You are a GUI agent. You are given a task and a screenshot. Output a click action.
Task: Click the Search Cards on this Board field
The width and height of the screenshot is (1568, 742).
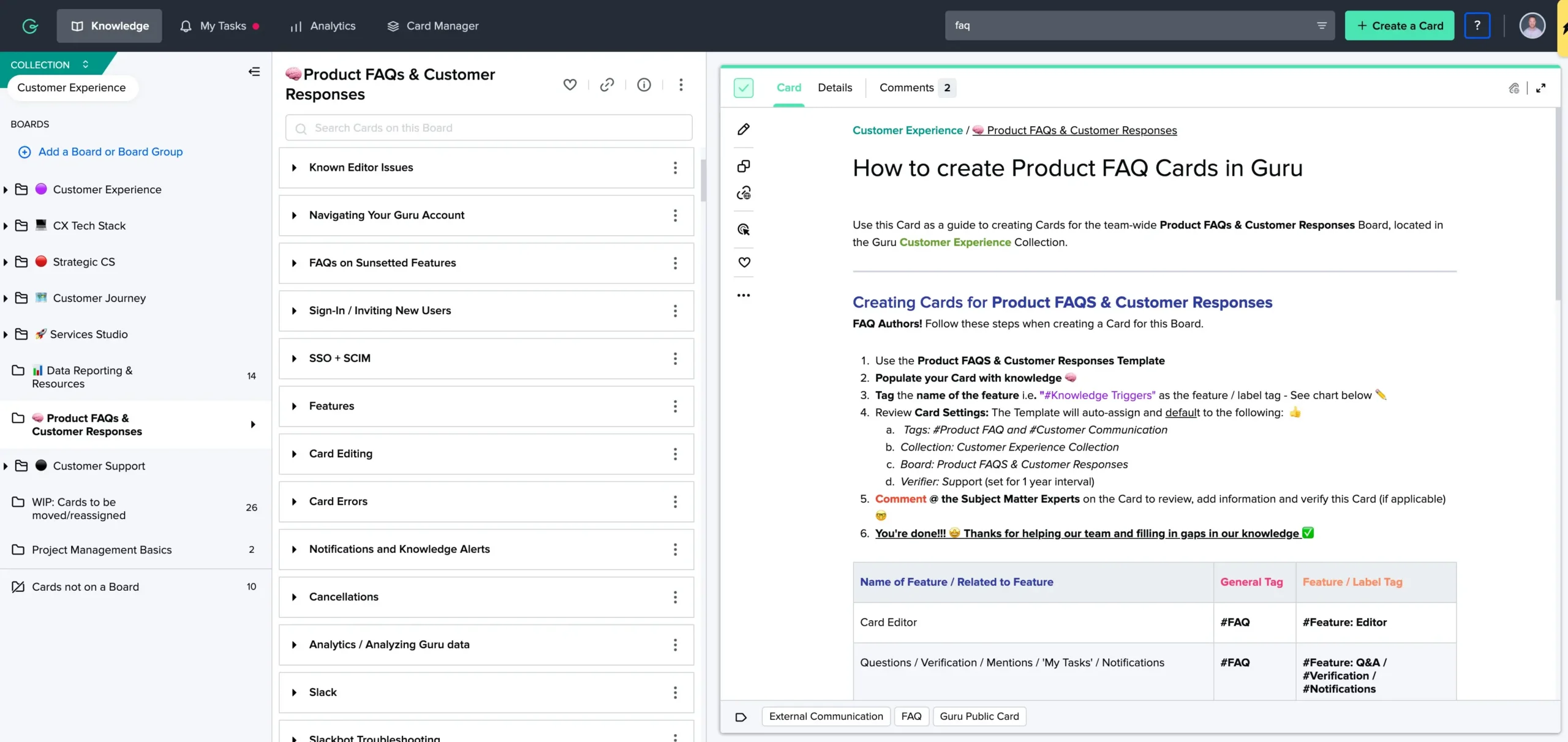(488, 127)
